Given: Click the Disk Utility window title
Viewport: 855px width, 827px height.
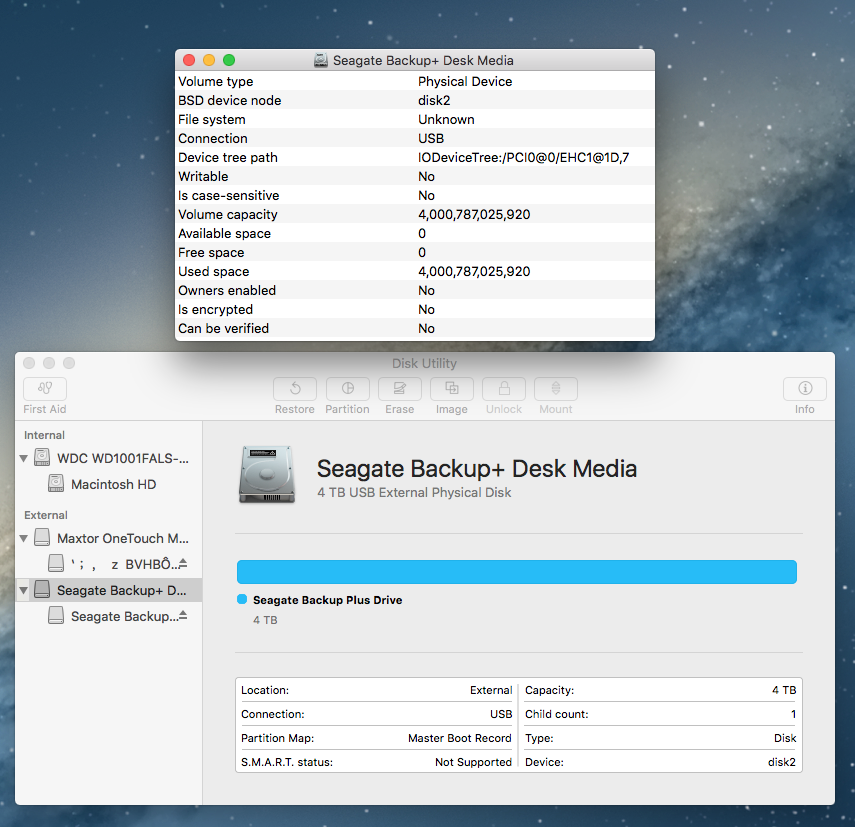Looking at the screenshot, I should (x=424, y=363).
